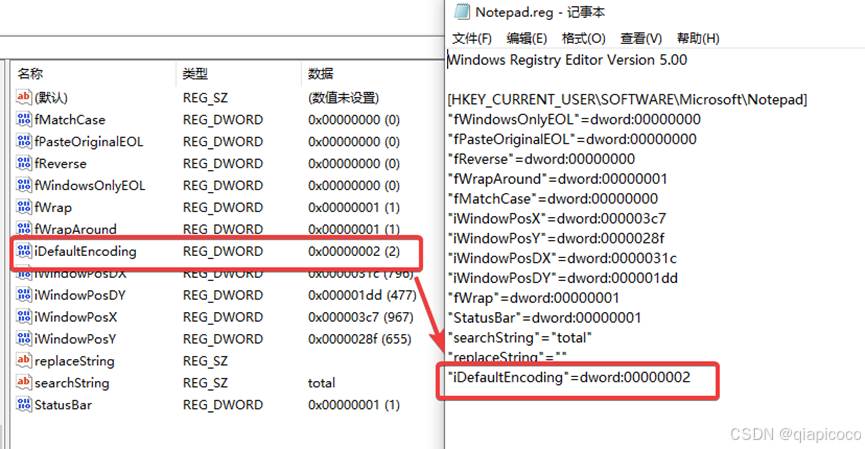The image size is (865, 449).
Task: Click the fWrap DWORD icon
Action: (x=24, y=207)
